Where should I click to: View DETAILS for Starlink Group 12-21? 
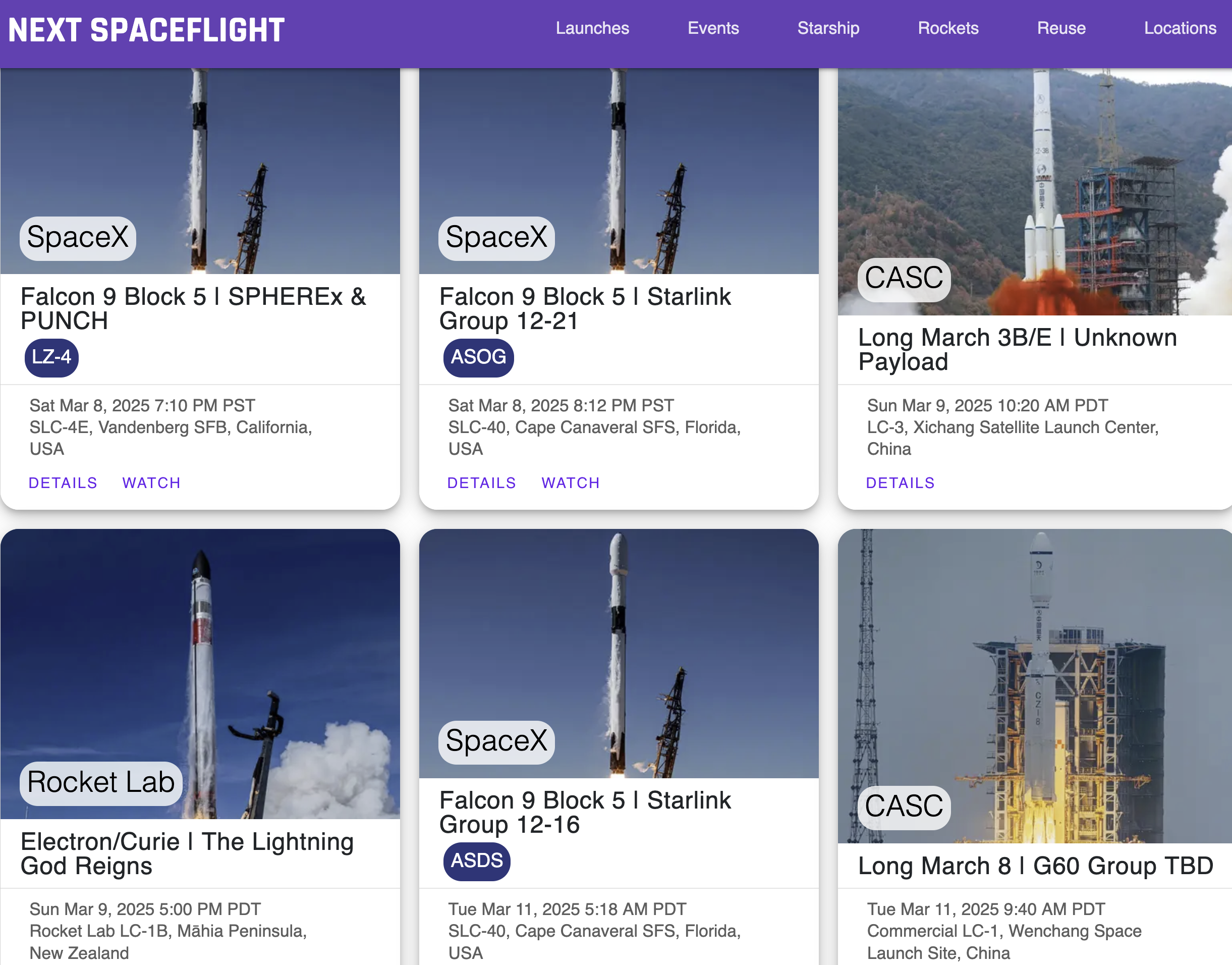482,483
